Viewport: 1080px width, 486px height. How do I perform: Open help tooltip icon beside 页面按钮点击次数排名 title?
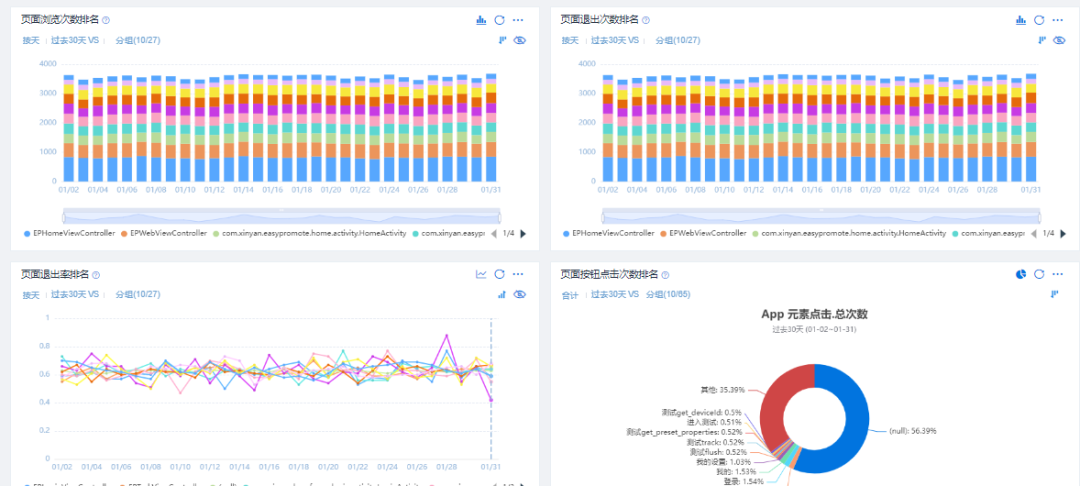665,275
